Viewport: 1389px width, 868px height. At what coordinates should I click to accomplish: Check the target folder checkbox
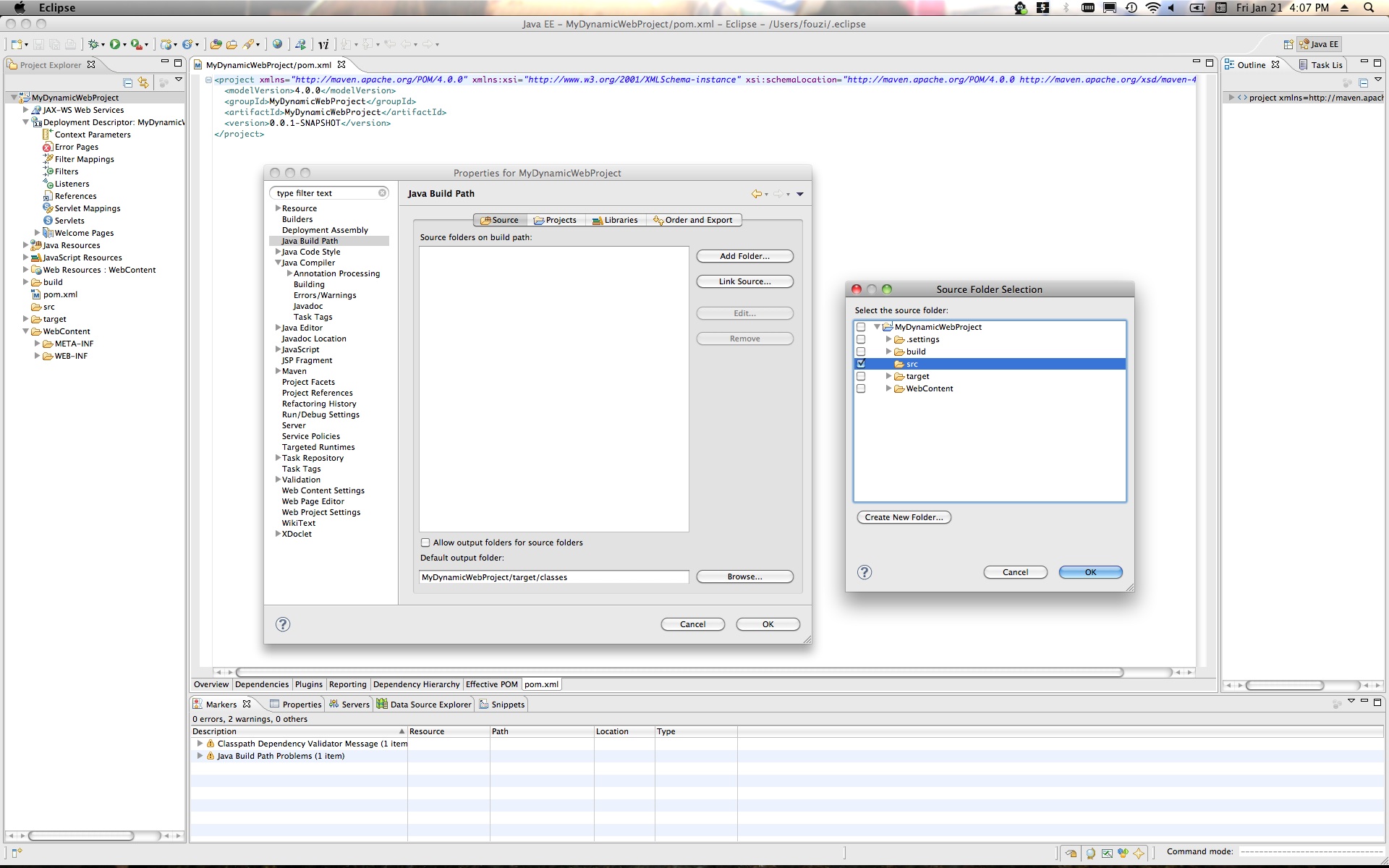click(x=861, y=376)
